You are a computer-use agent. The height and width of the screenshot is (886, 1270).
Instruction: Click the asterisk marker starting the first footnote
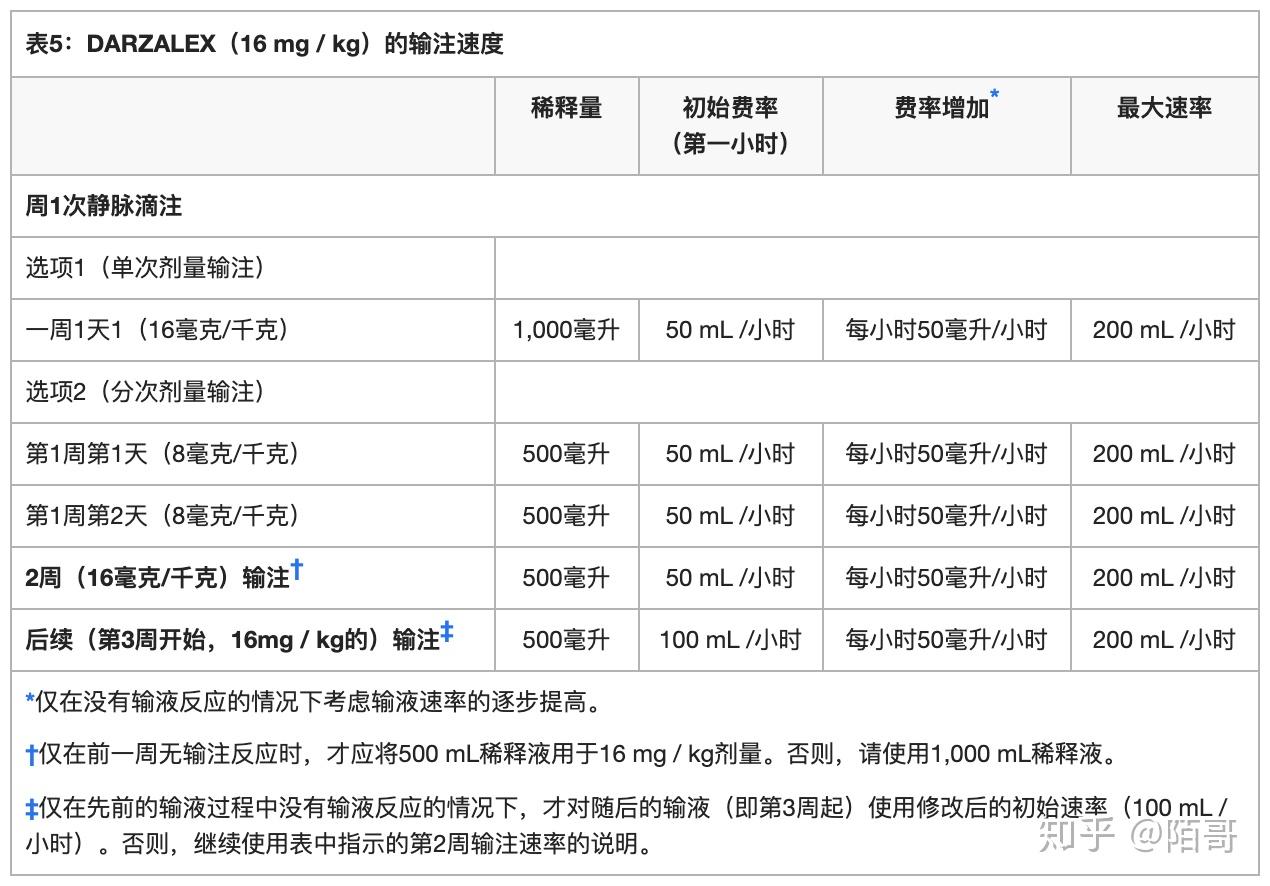click(x=30, y=700)
